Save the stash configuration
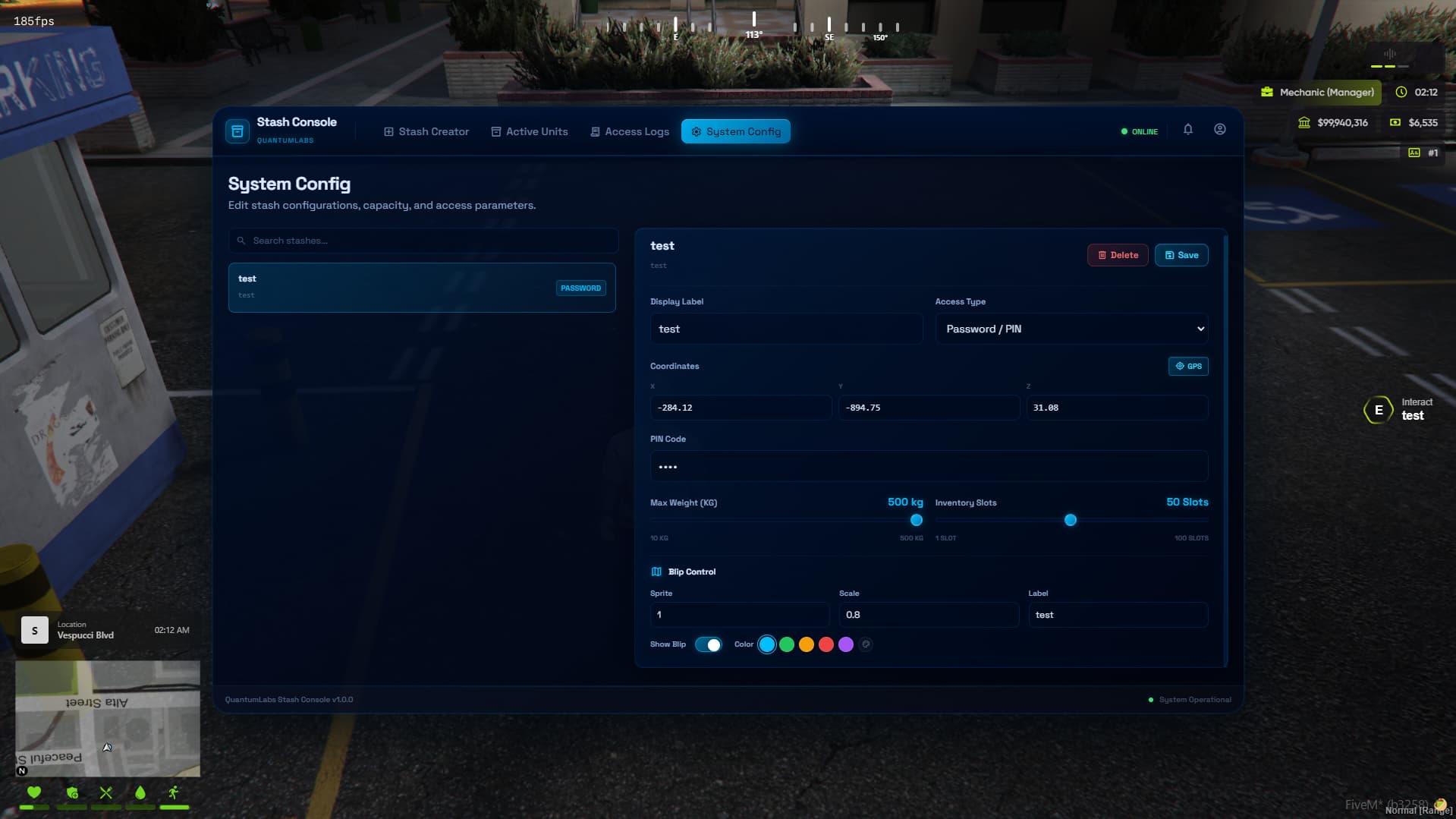1456x819 pixels. [1181, 255]
